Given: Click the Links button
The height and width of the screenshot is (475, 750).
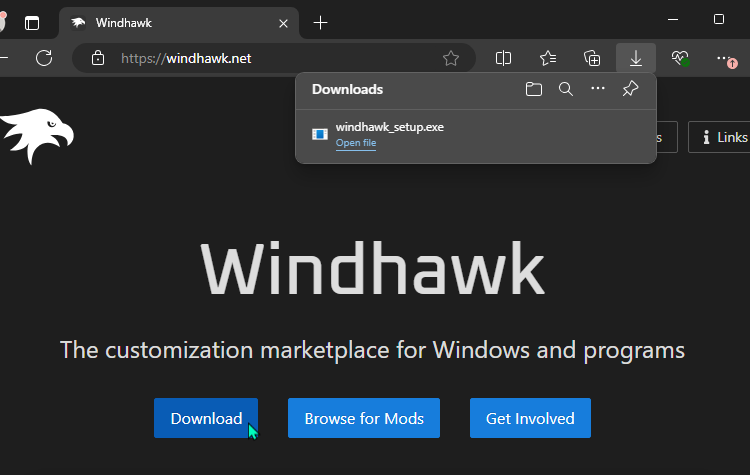Looking at the screenshot, I should (721, 137).
